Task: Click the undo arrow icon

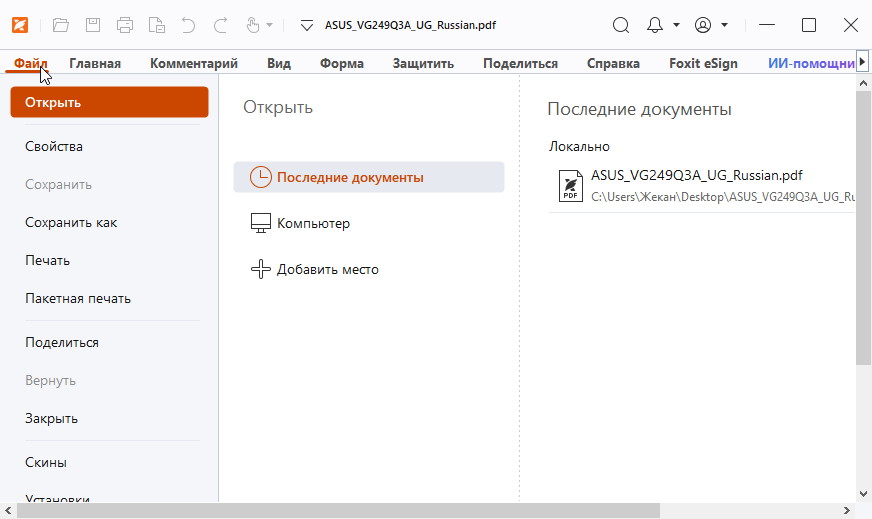Action: (x=189, y=25)
